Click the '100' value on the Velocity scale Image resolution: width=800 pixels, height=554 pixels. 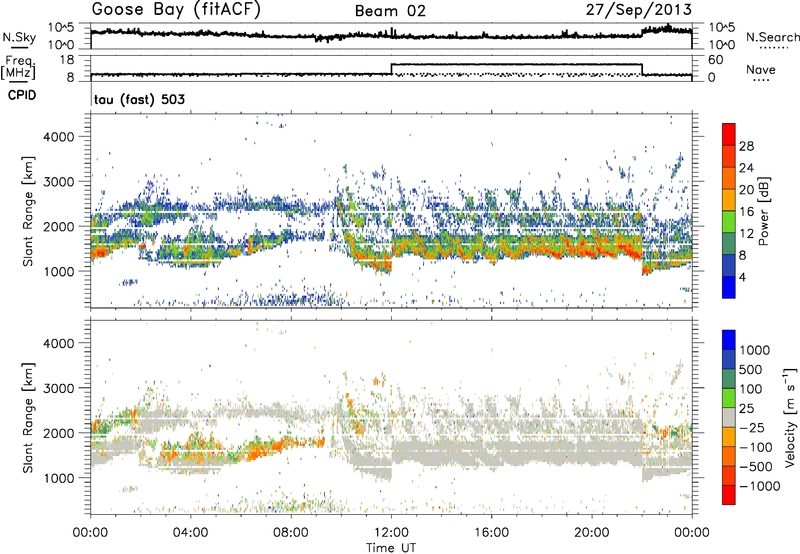751,389
